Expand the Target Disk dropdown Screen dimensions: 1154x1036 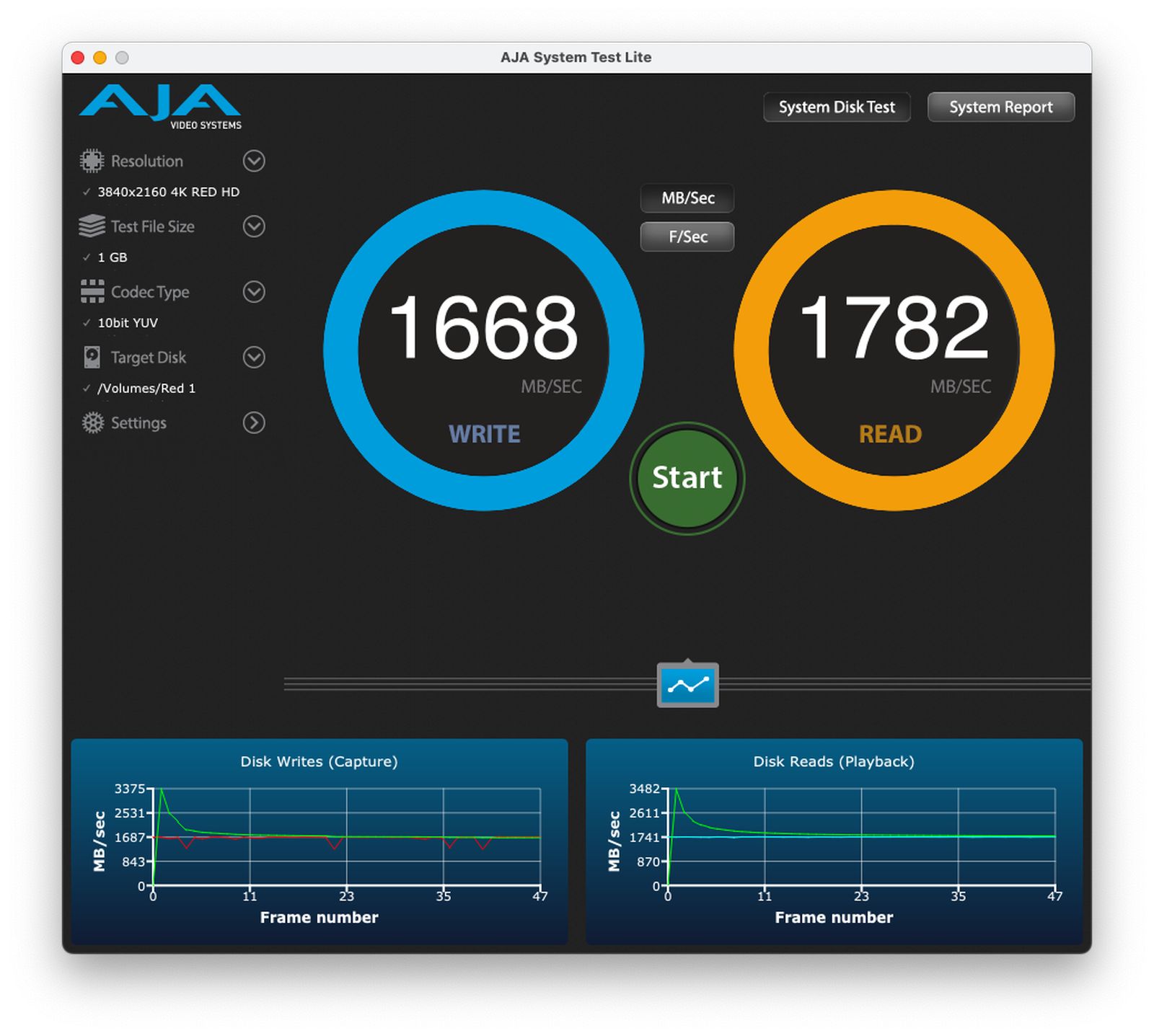[x=254, y=358]
